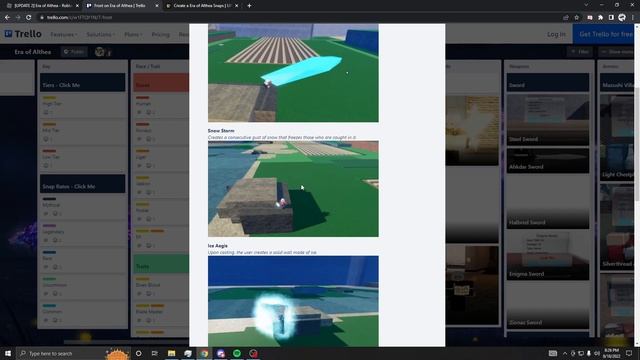Viewport: 640px width, 360px height.
Task: Click the volume icon in system tray
Action: [596, 353]
